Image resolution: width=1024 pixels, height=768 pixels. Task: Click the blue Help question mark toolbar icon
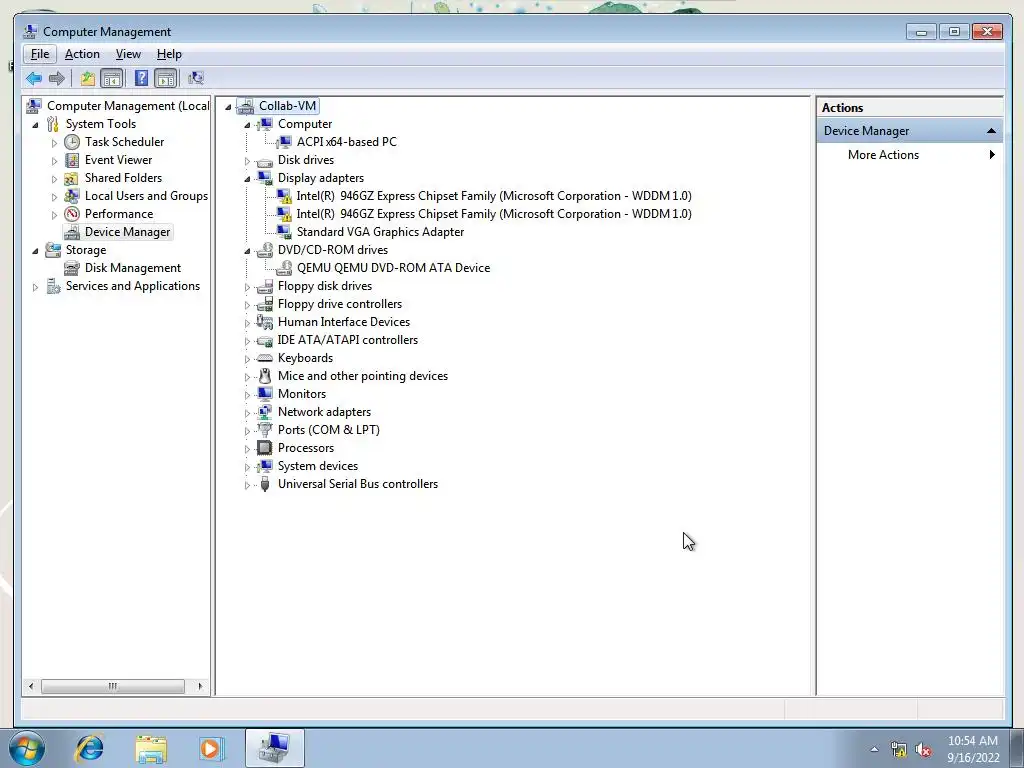141,79
